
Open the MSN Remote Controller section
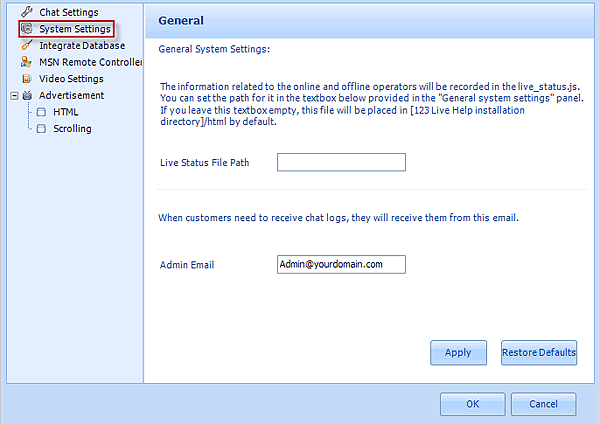91,62
